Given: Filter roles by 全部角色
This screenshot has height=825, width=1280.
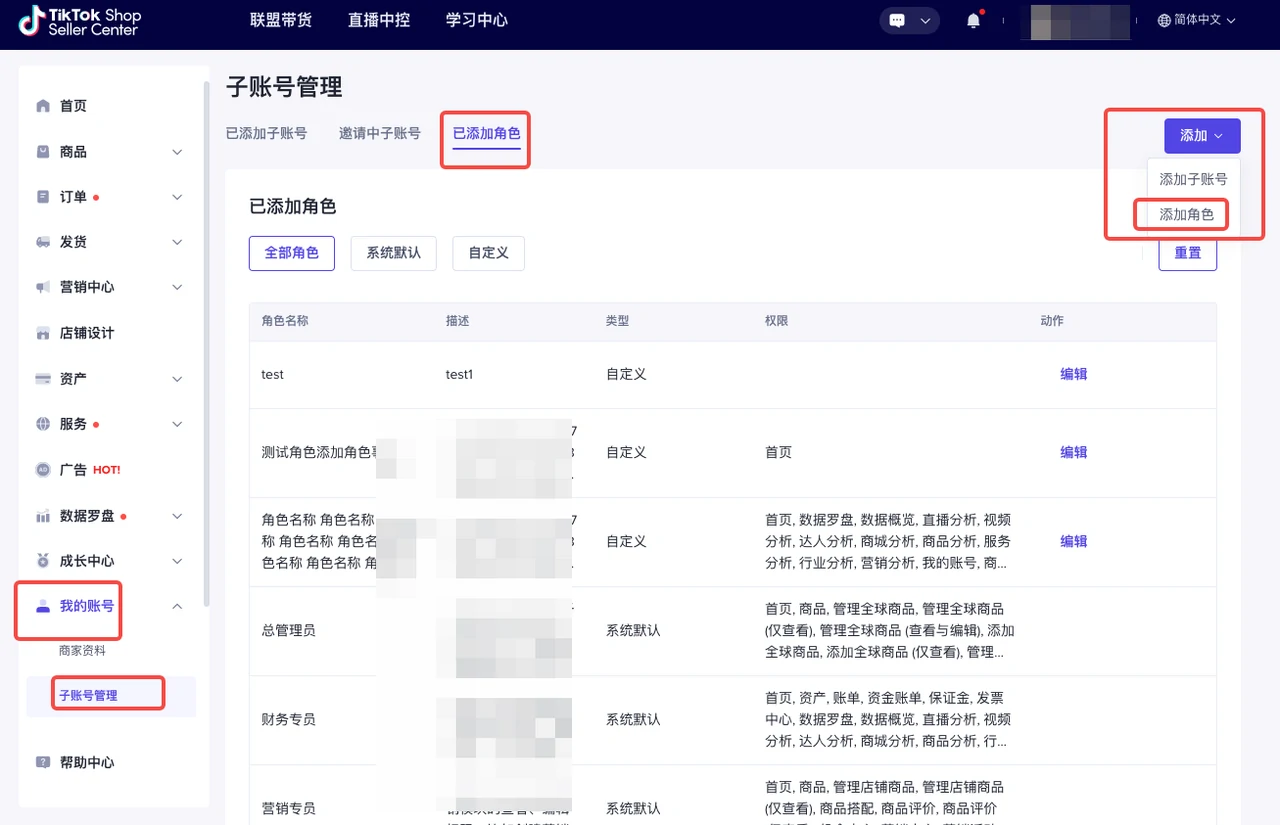Looking at the screenshot, I should [x=291, y=253].
